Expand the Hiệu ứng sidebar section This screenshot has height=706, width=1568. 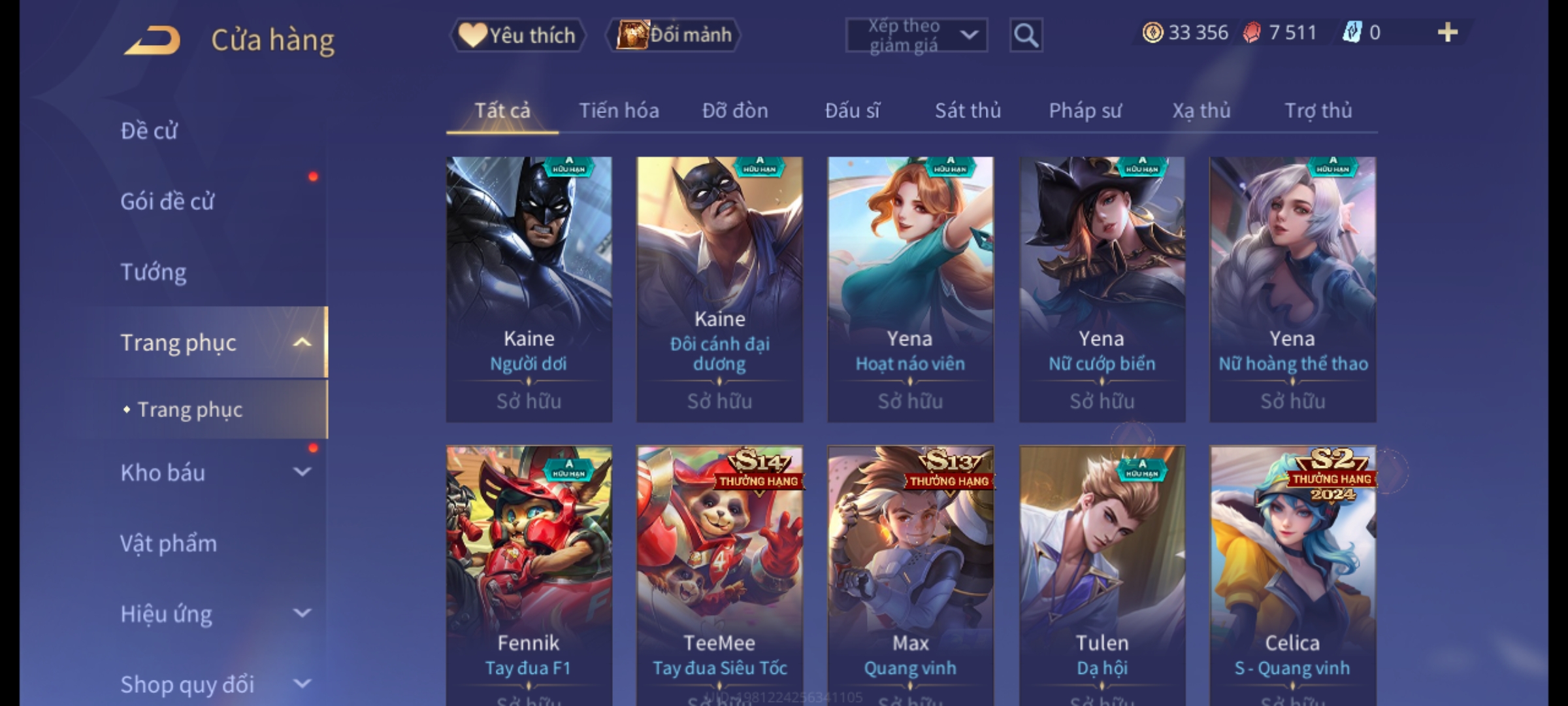point(302,613)
